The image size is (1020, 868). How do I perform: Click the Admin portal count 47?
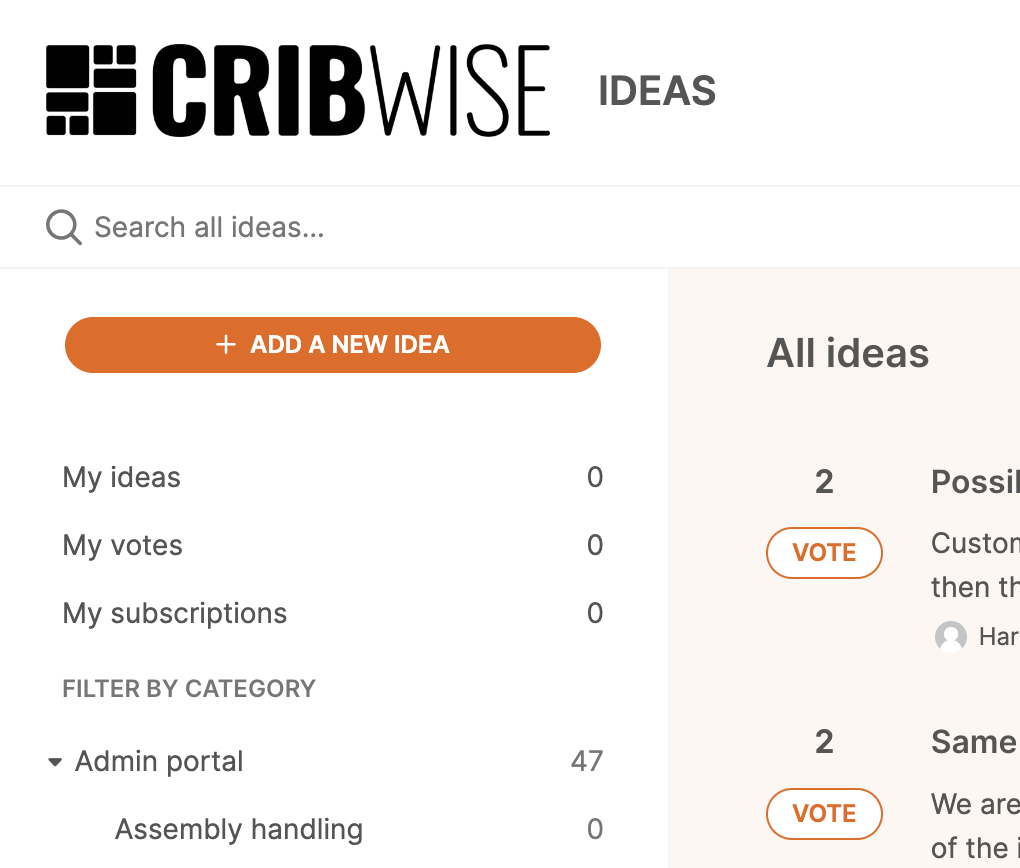587,761
